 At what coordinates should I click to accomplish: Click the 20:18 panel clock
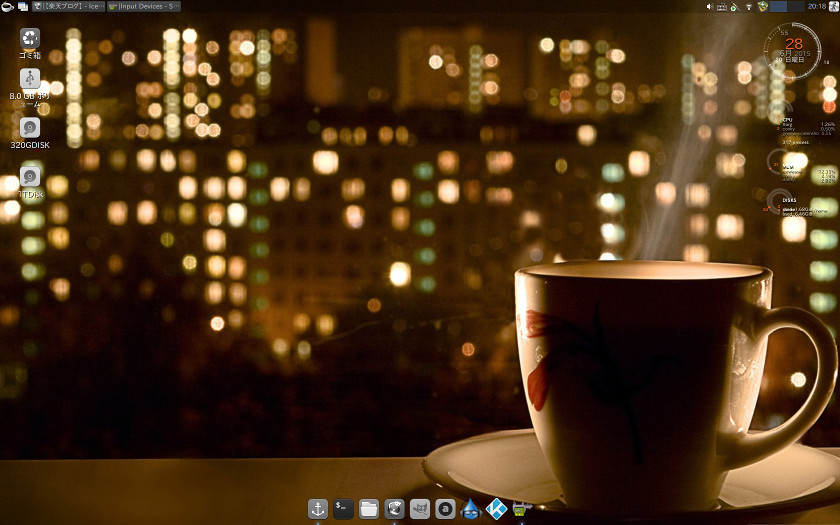tap(816, 6)
